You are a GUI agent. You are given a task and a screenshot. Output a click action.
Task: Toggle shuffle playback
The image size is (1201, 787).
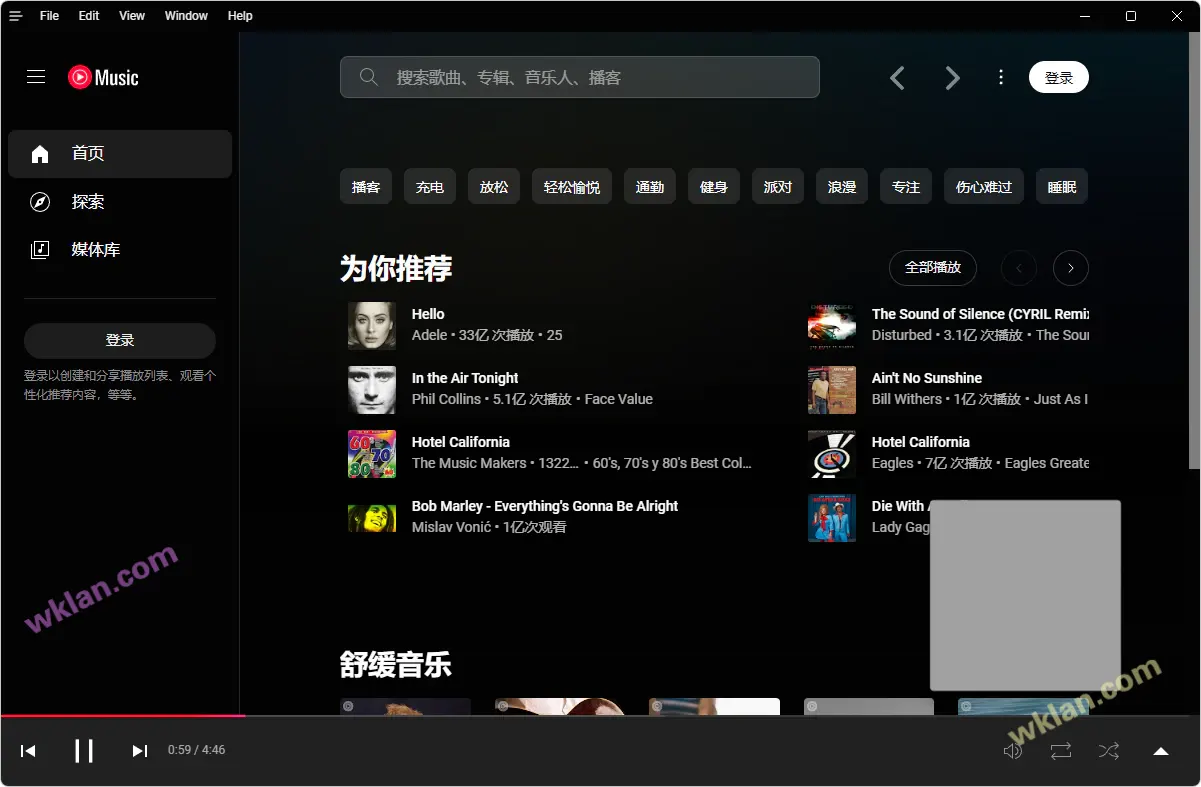coord(1109,751)
